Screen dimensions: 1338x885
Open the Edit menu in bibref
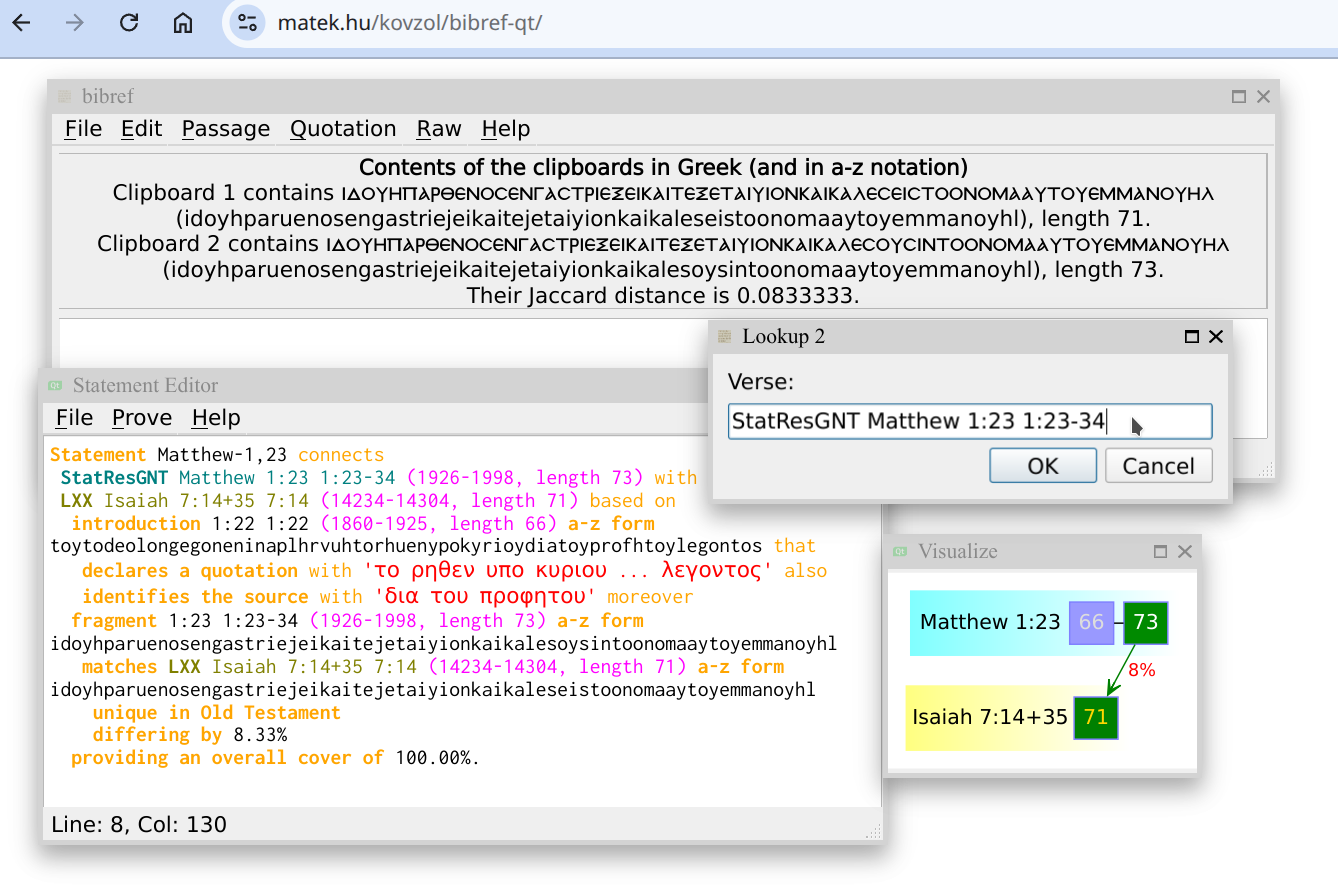[141, 129]
